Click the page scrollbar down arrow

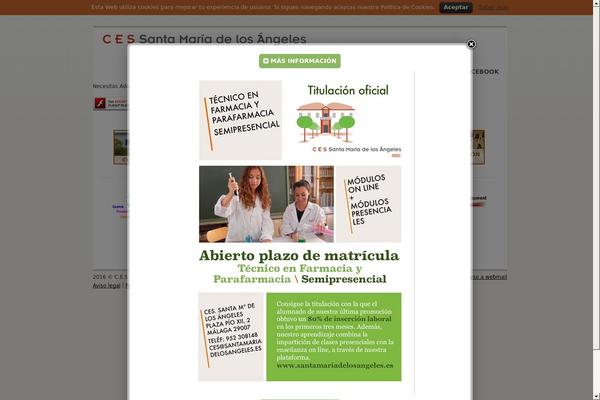click(x=596, y=396)
